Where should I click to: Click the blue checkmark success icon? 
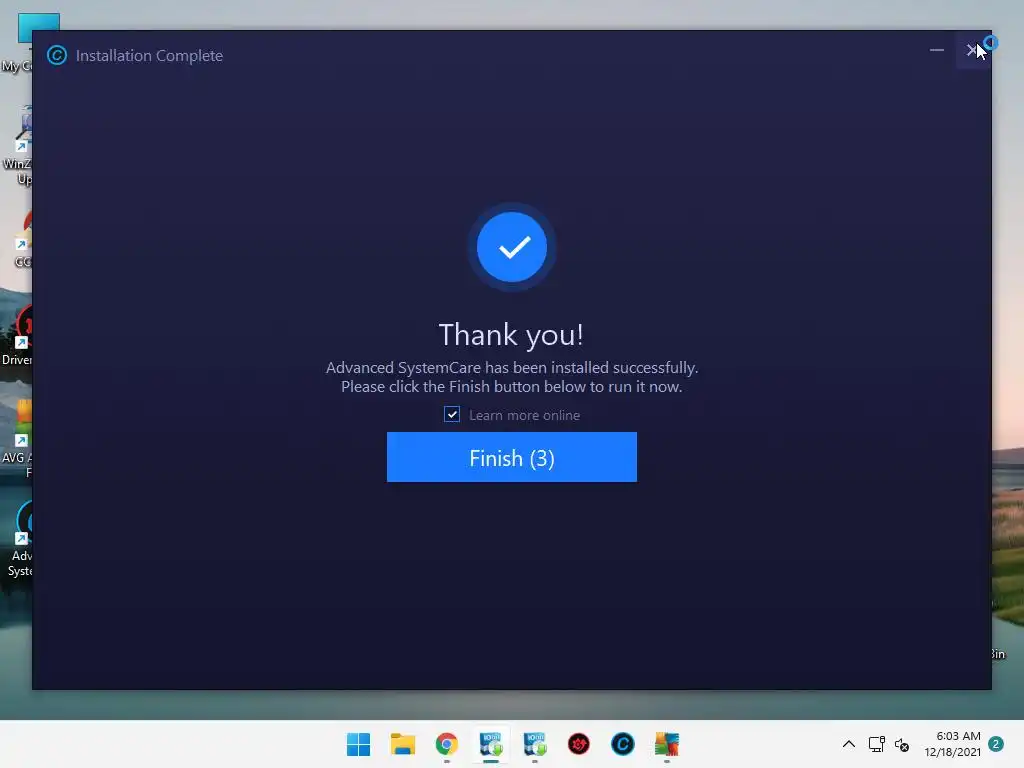click(x=512, y=247)
